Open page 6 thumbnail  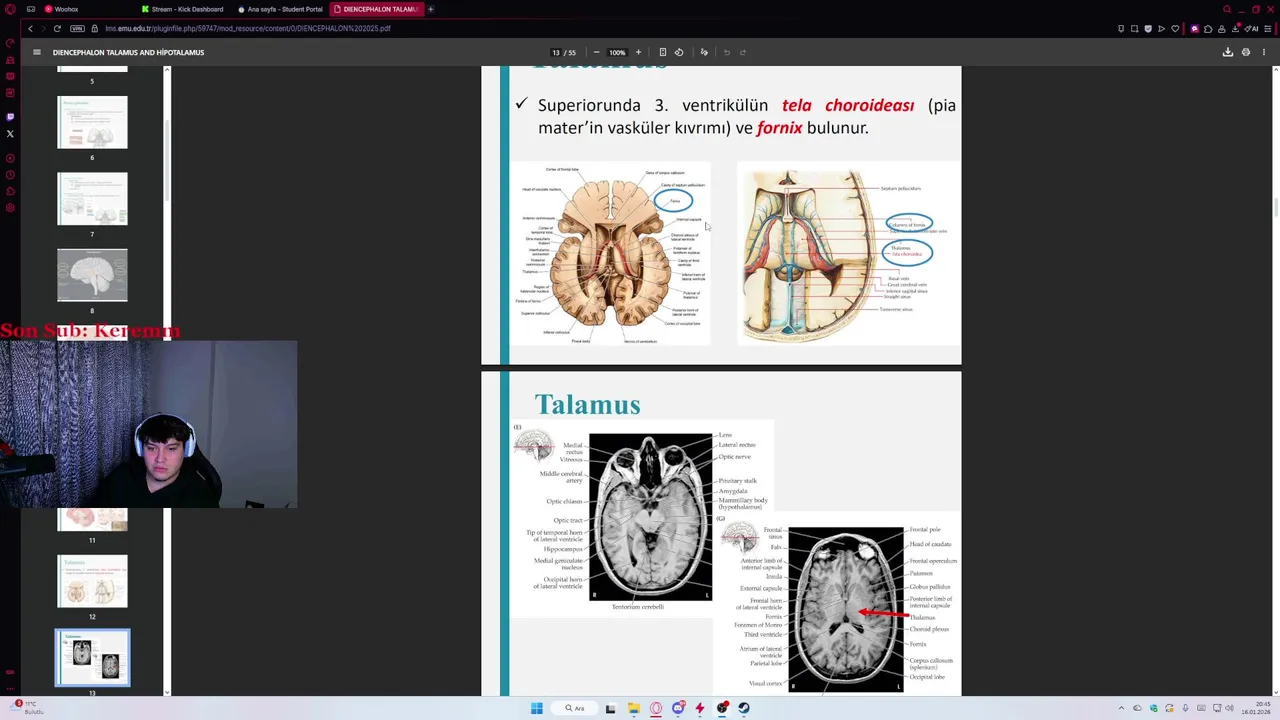pyautogui.click(x=92, y=122)
